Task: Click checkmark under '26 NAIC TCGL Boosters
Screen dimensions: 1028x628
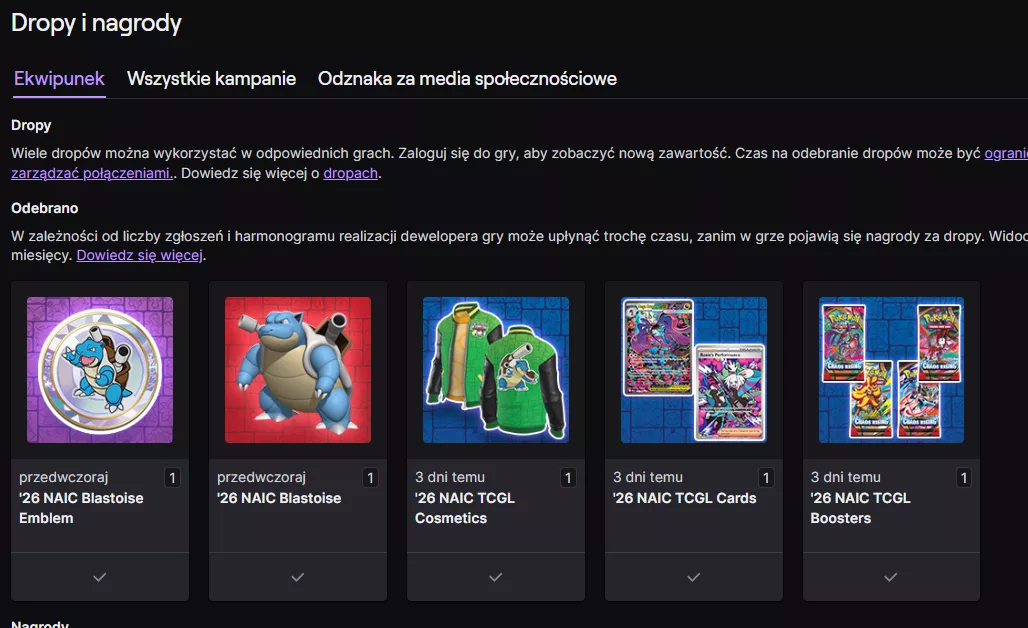Action: pos(891,577)
